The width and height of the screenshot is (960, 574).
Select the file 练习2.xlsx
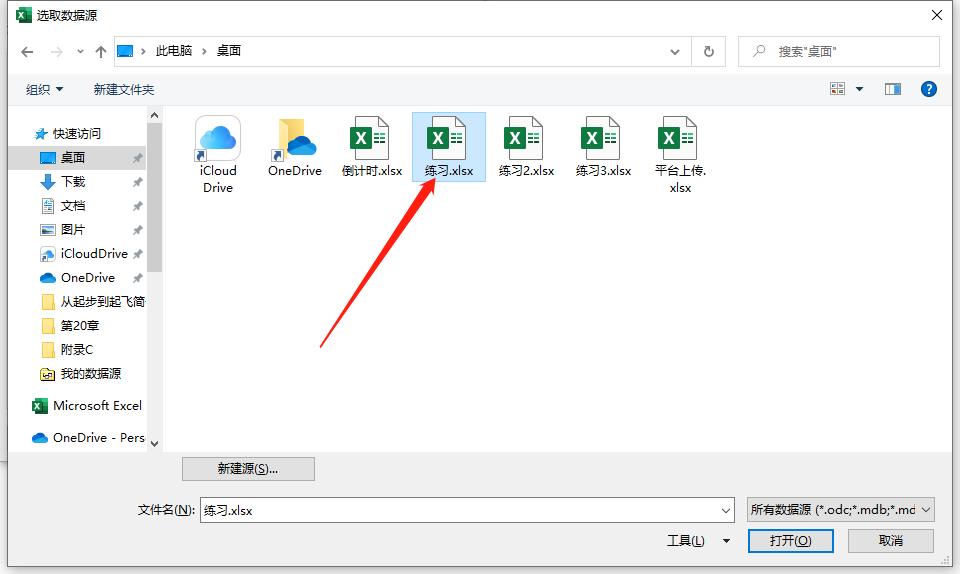coord(526,147)
